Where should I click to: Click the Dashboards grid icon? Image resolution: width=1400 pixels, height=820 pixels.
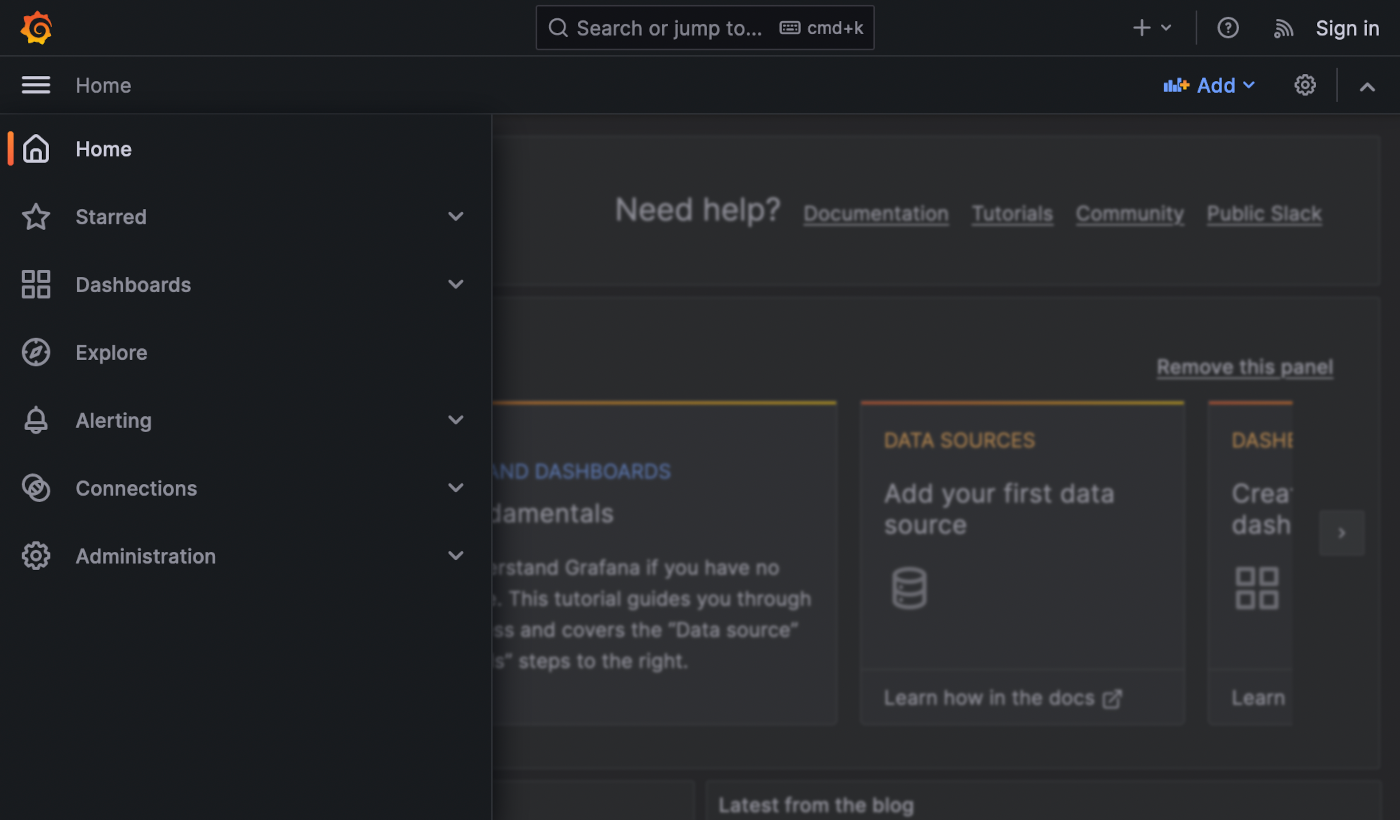(x=36, y=284)
